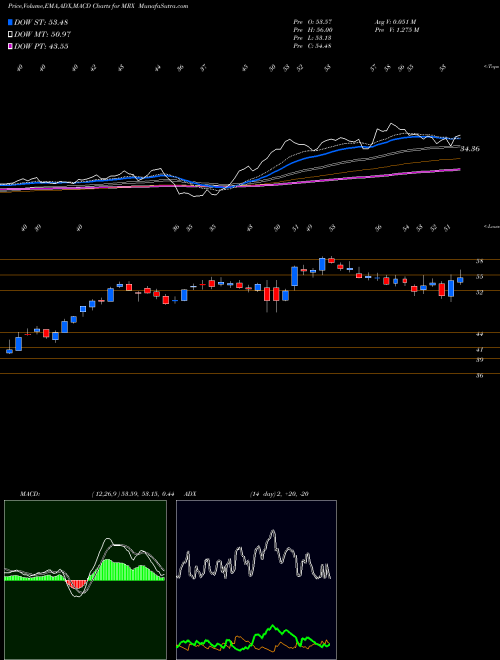Click the blue DOW ST legend swatch
The image size is (500, 660).
pyautogui.click(x=10, y=22)
